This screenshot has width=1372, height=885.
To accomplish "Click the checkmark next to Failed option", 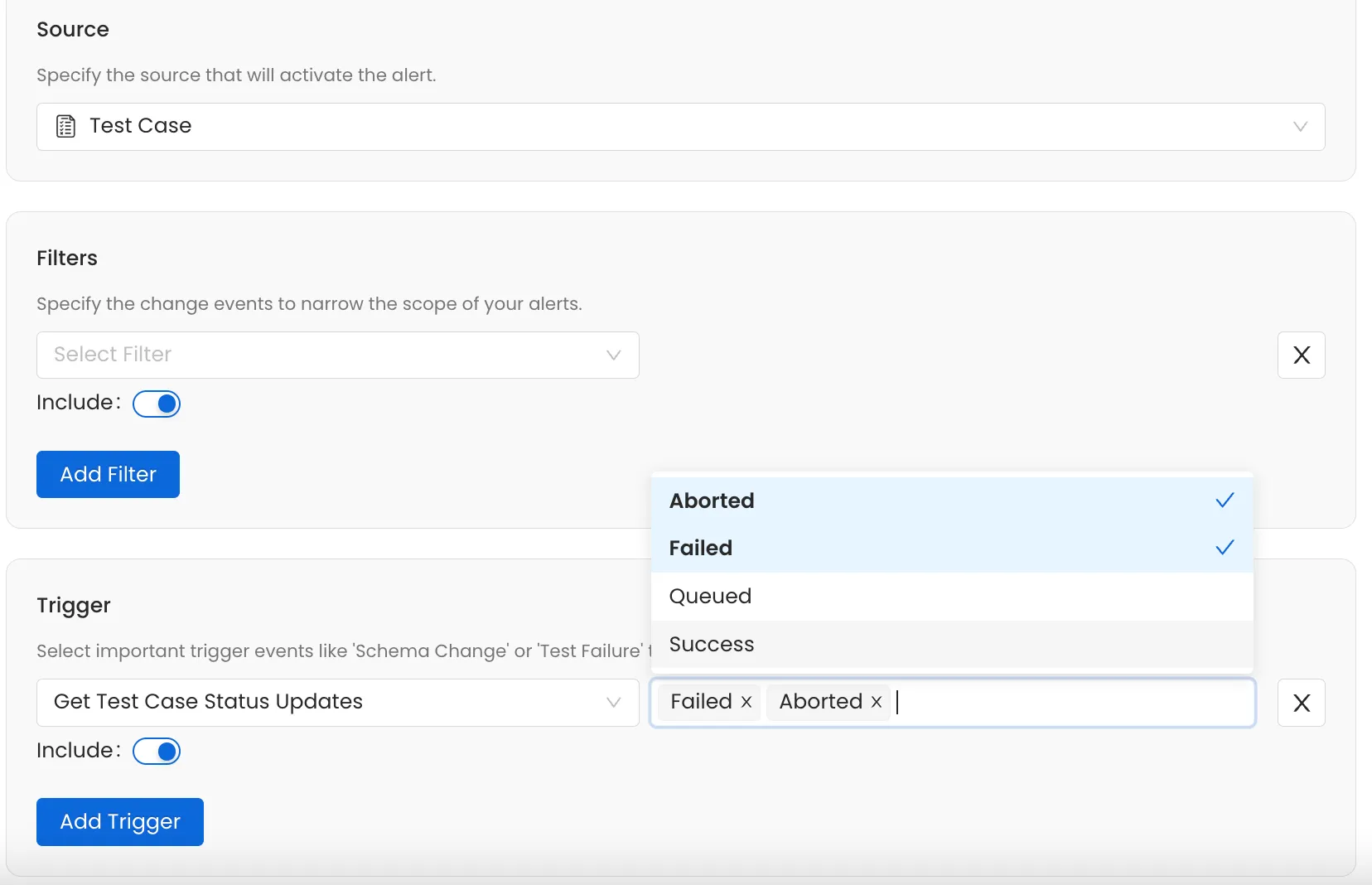I will (1224, 547).
